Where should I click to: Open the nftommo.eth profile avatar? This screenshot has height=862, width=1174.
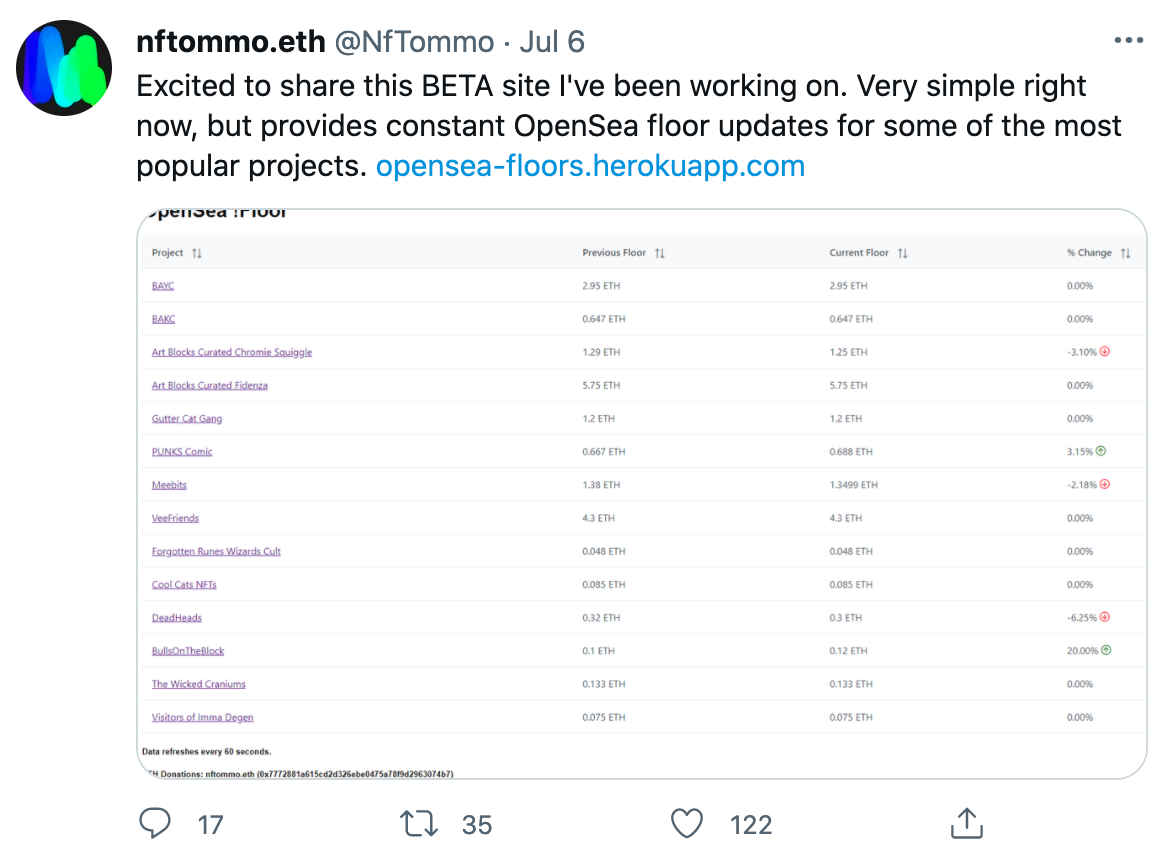(x=64, y=68)
